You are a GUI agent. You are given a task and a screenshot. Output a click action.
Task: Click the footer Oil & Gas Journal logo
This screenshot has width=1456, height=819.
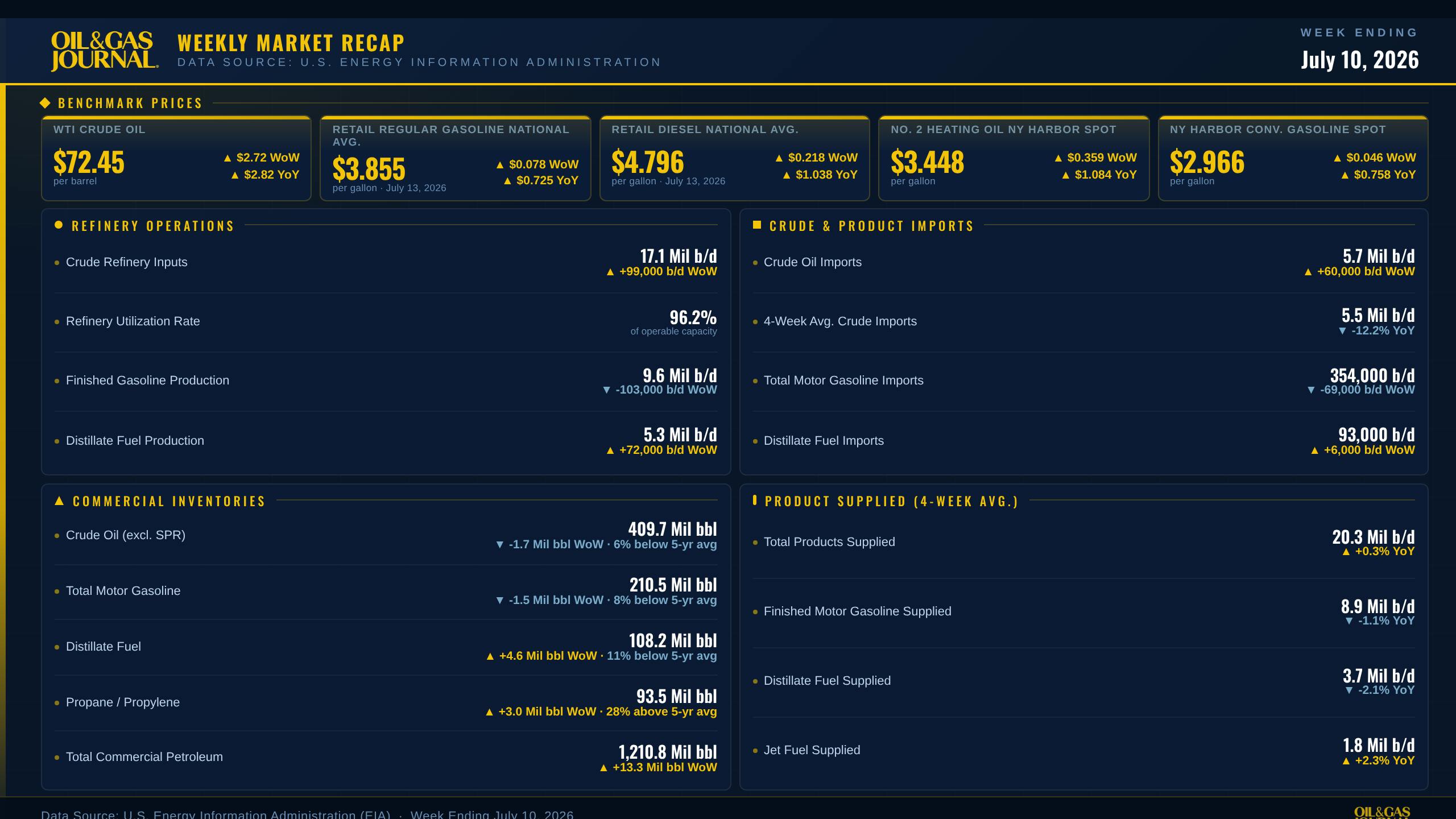pos(1382,812)
